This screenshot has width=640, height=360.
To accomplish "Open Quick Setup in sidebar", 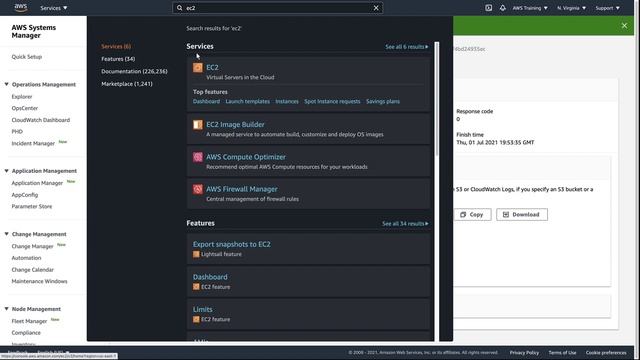I will pos(27,57).
